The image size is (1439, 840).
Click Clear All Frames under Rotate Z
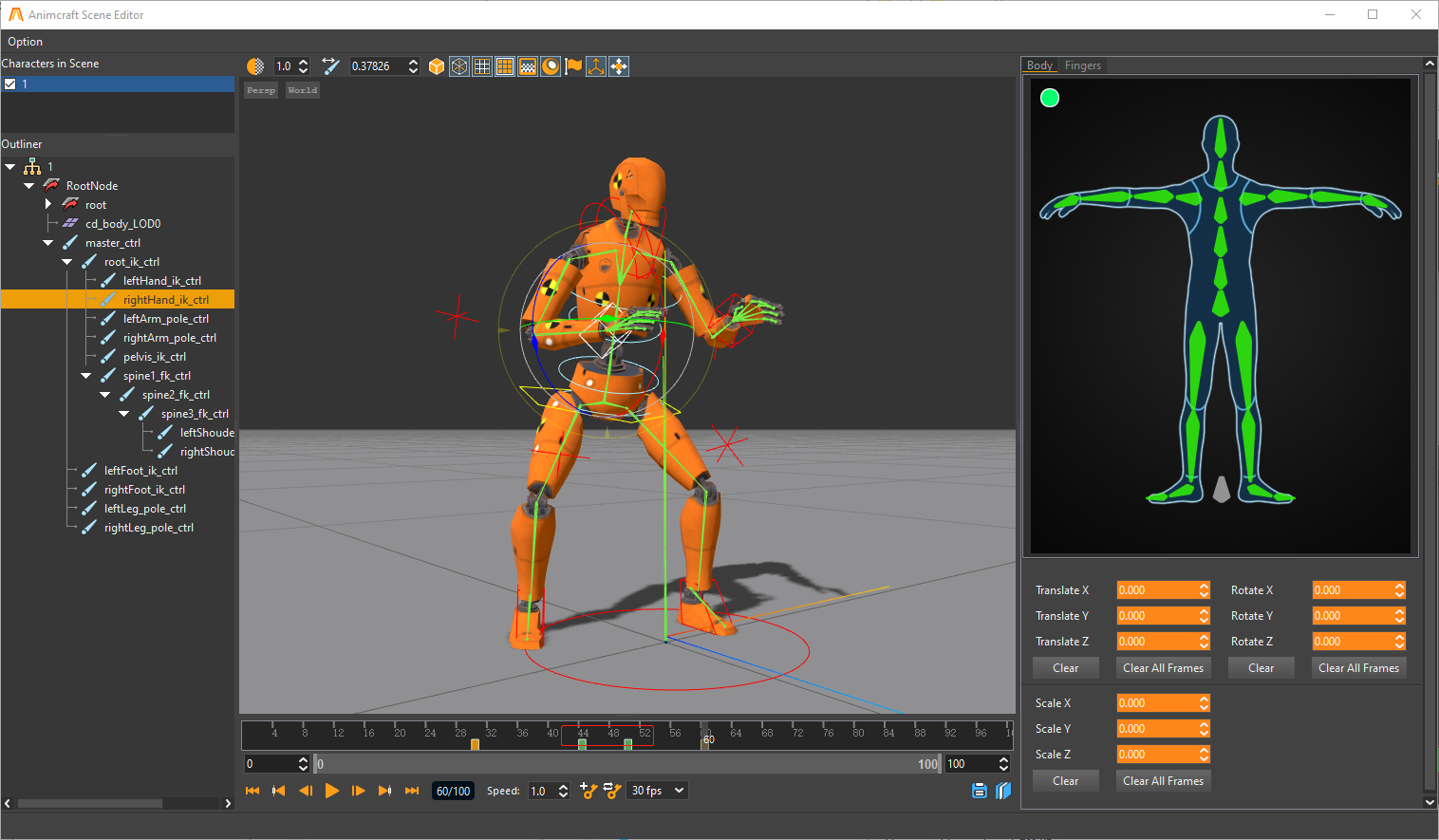(x=1358, y=668)
